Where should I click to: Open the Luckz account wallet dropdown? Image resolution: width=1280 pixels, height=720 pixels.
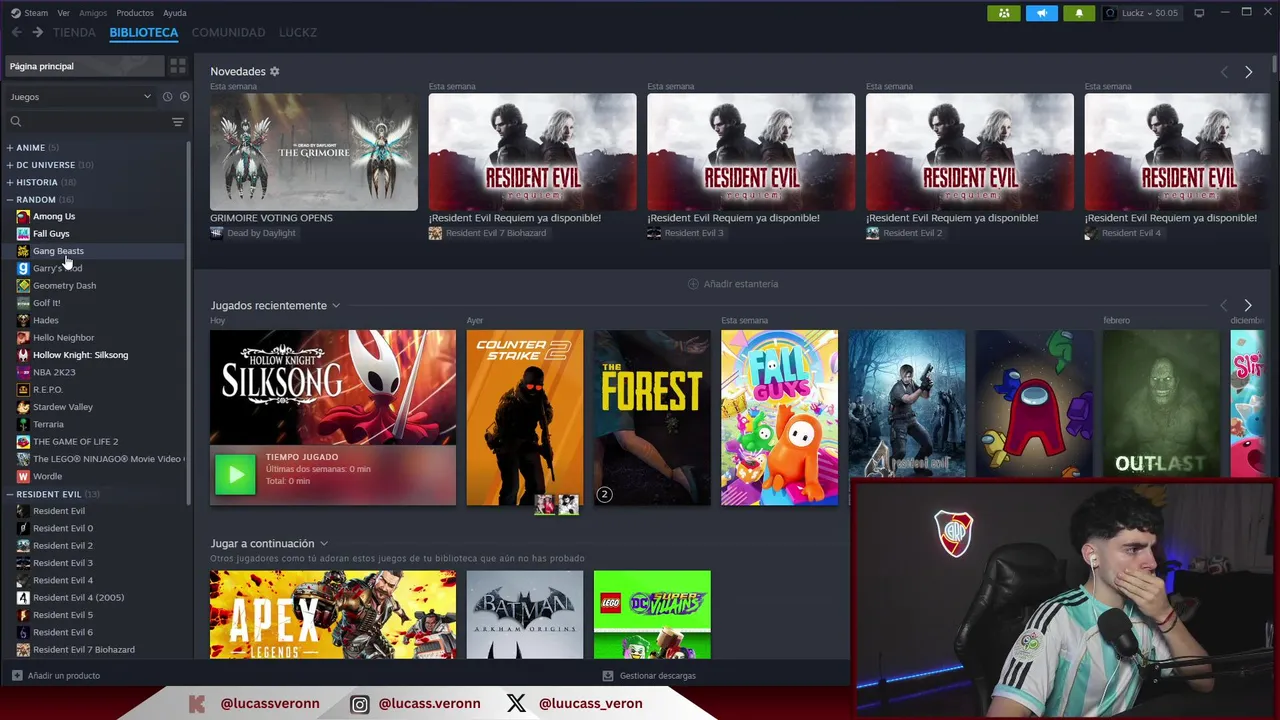coord(1141,13)
